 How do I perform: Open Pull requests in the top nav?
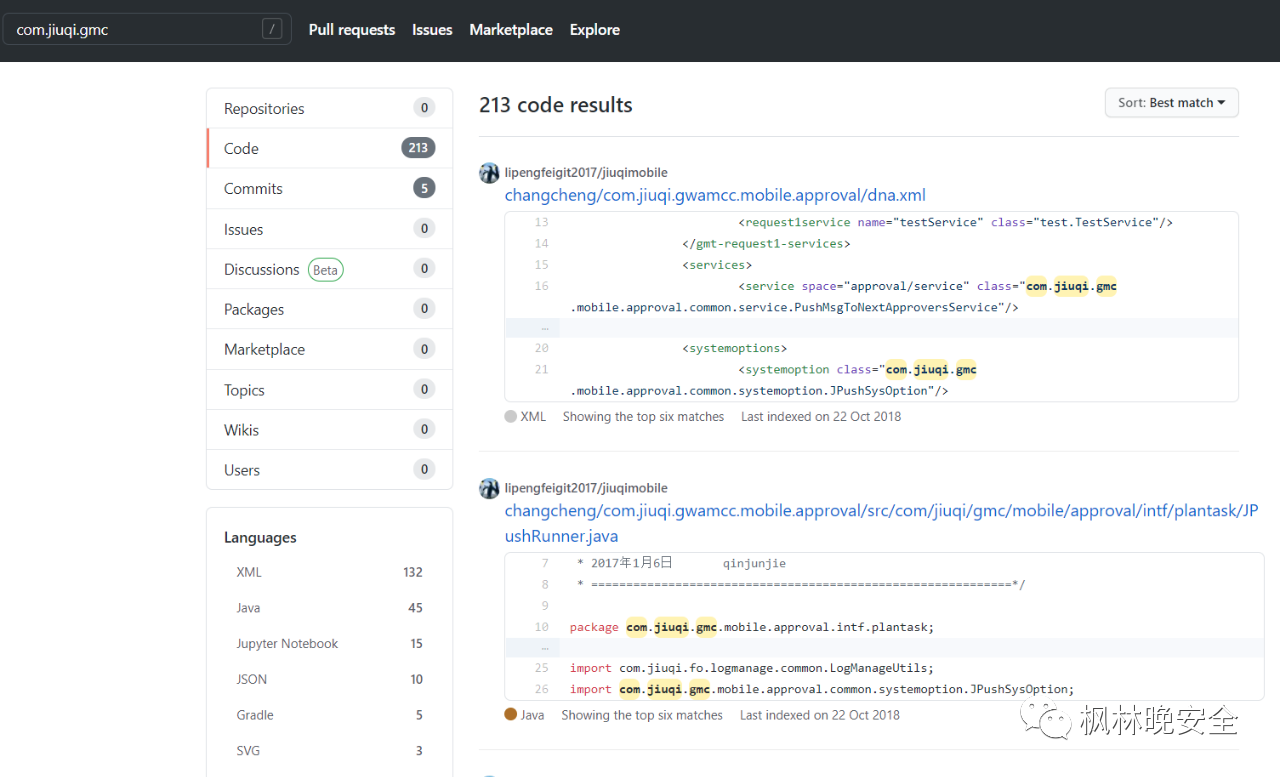352,30
